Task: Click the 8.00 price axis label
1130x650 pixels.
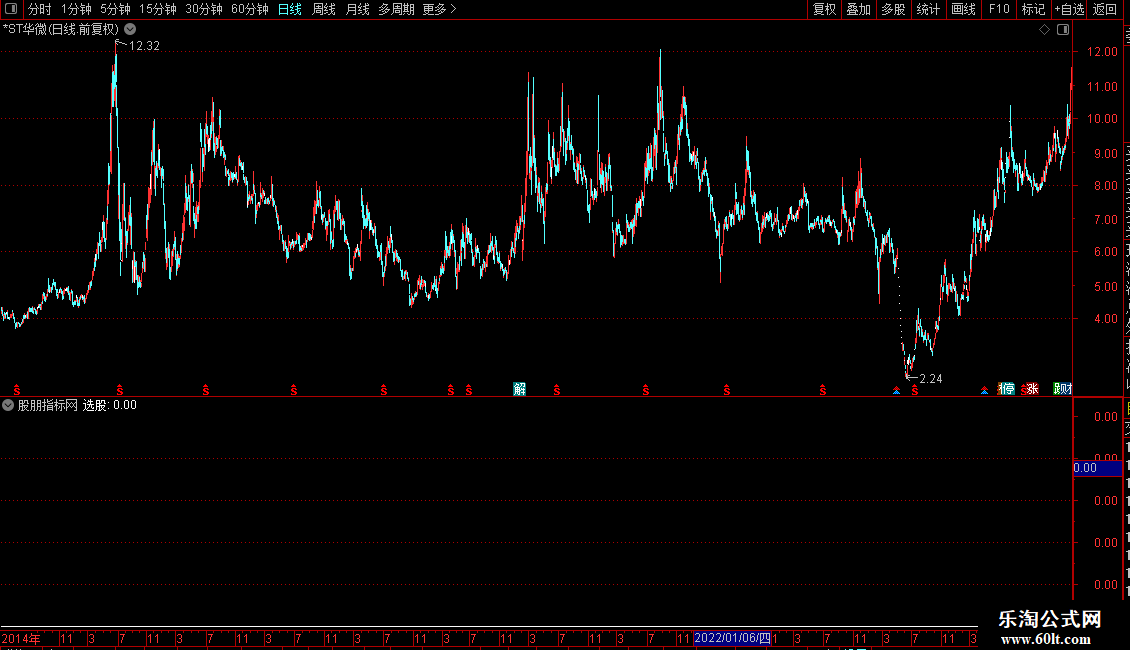Action: click(x=1105, y=185)
